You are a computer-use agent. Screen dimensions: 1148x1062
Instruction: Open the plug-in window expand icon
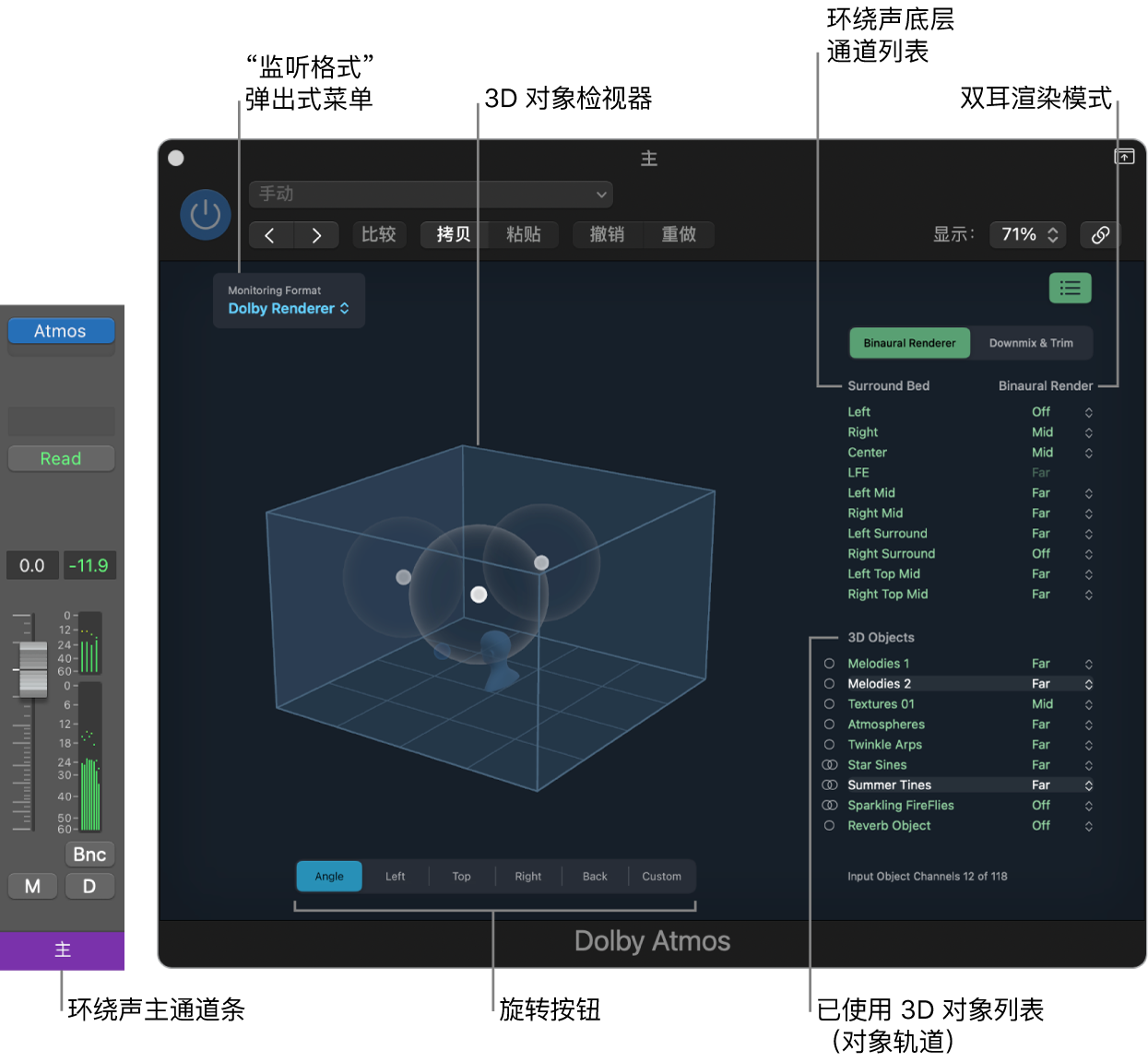point(1124,157)
